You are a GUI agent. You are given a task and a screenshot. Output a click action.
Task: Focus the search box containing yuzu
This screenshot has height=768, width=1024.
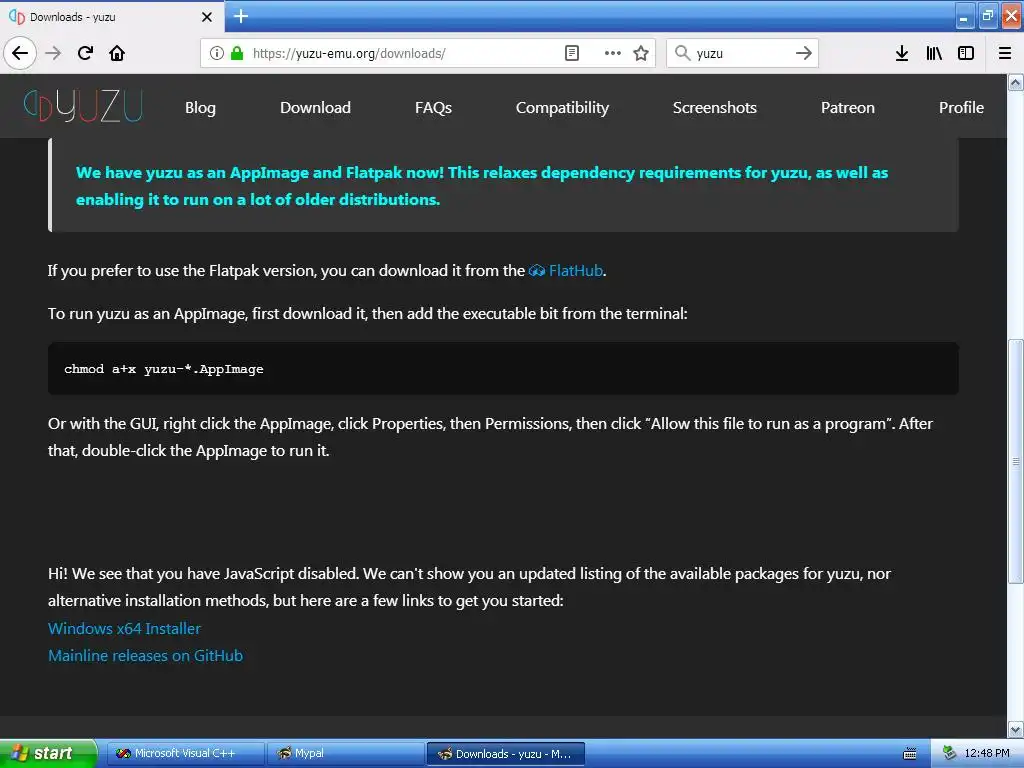coord(743,53)
